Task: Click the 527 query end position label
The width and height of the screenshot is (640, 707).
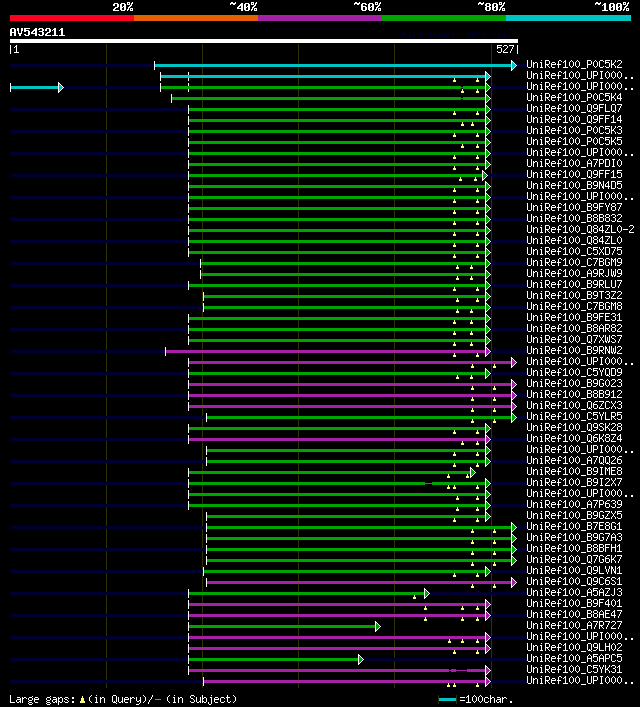Action: (505, 49)
